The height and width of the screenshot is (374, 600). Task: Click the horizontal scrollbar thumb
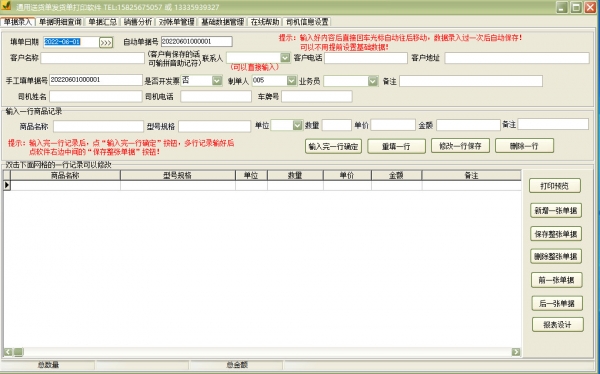coord(18,352)
